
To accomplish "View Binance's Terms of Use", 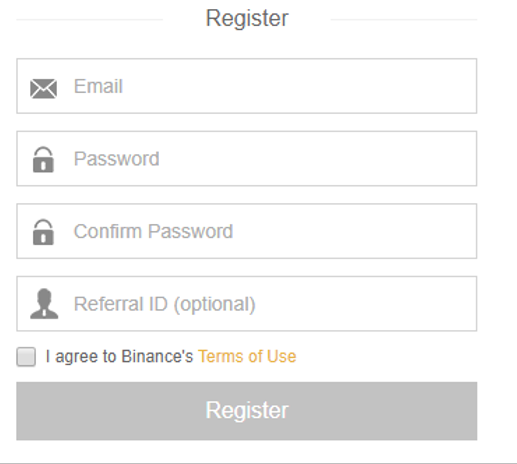I will [247, 356].
